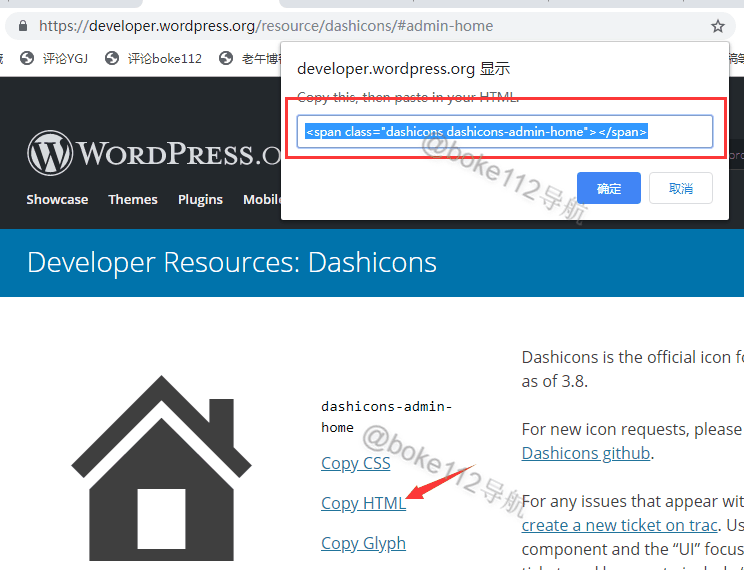Image resolution: width=744 pixels, height=570 pixels.
Task: Open 'create a new ticket on trac' link
Action: tap(619, 525)
